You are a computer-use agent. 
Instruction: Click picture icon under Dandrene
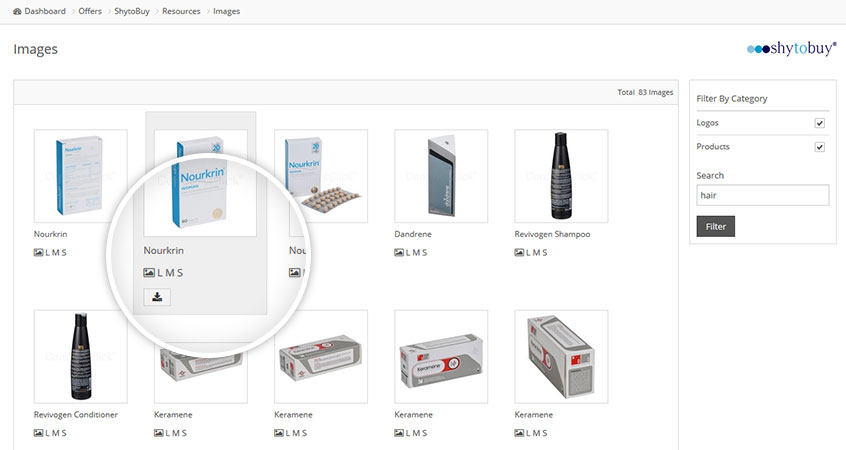click(399, 253)
